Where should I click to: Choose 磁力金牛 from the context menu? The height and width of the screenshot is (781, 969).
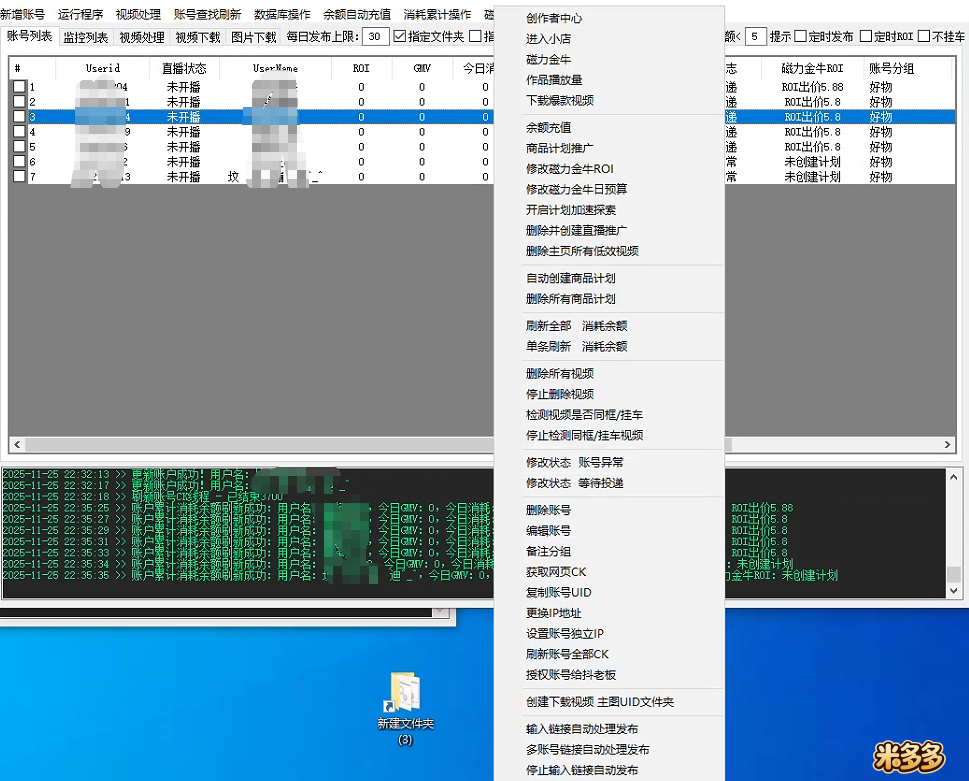tap(548, 59)
